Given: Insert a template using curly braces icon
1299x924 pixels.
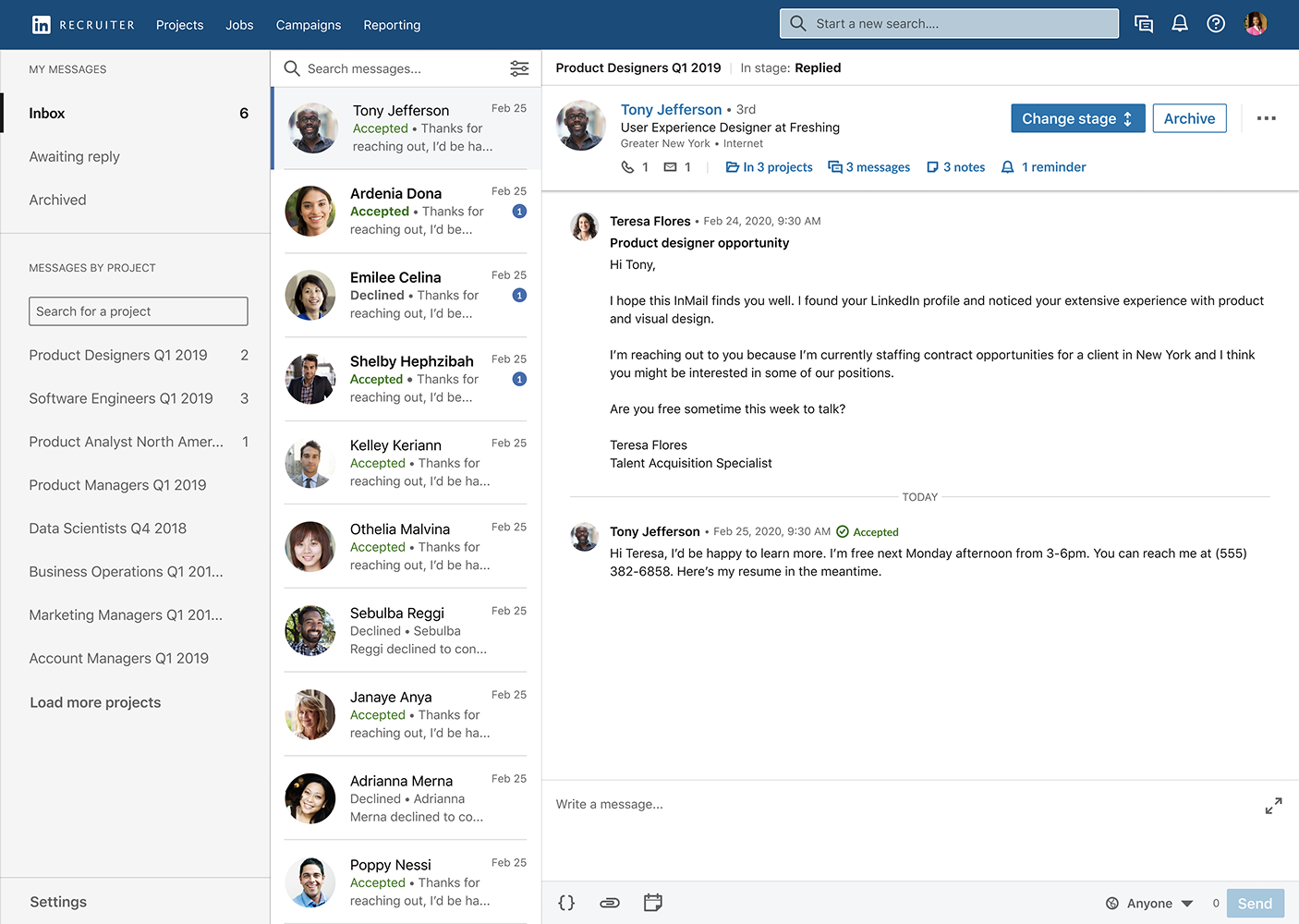Looking at the screenshot, I should point(566,903).
